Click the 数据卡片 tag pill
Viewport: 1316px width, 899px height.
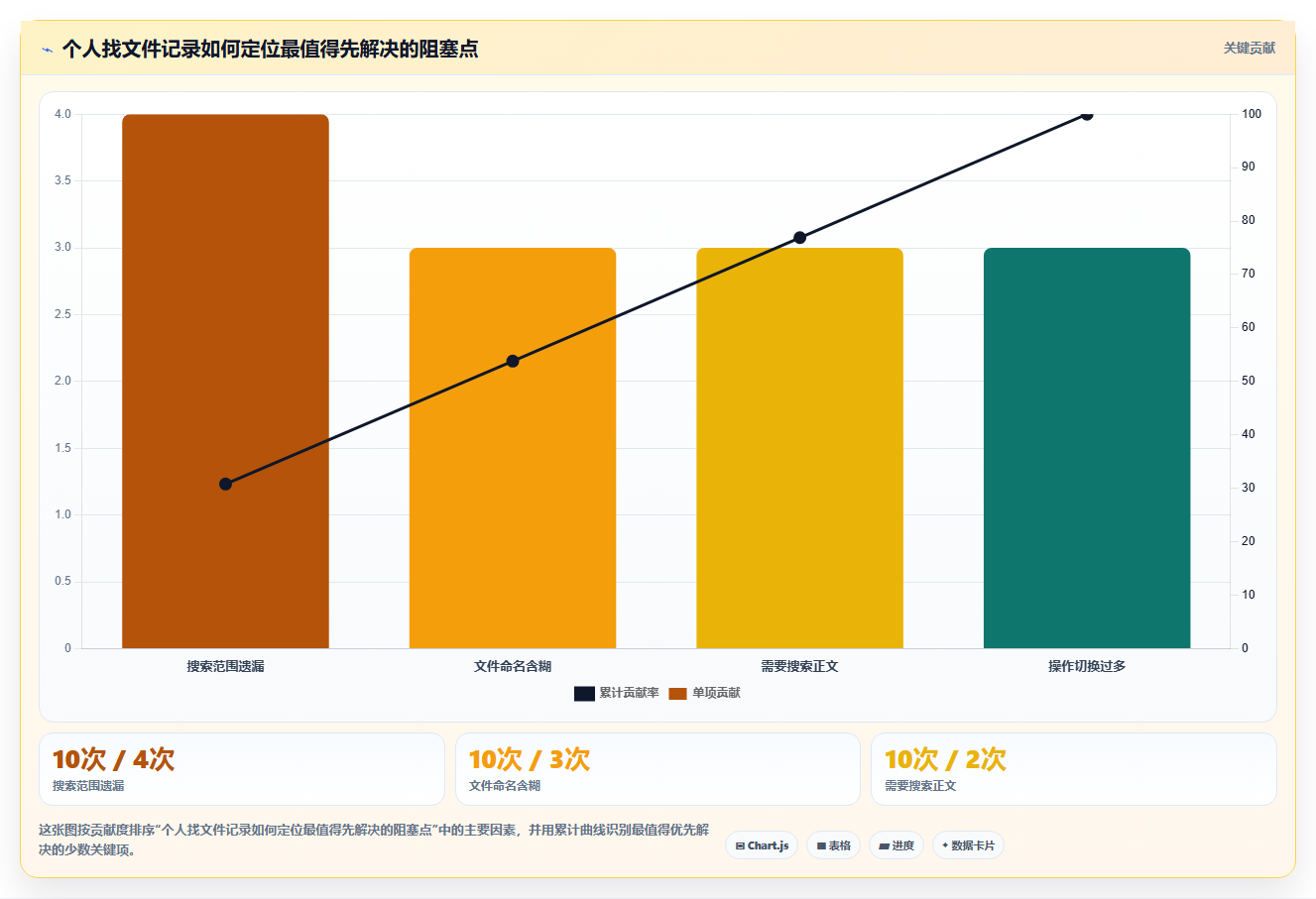(x=968, y=845)
